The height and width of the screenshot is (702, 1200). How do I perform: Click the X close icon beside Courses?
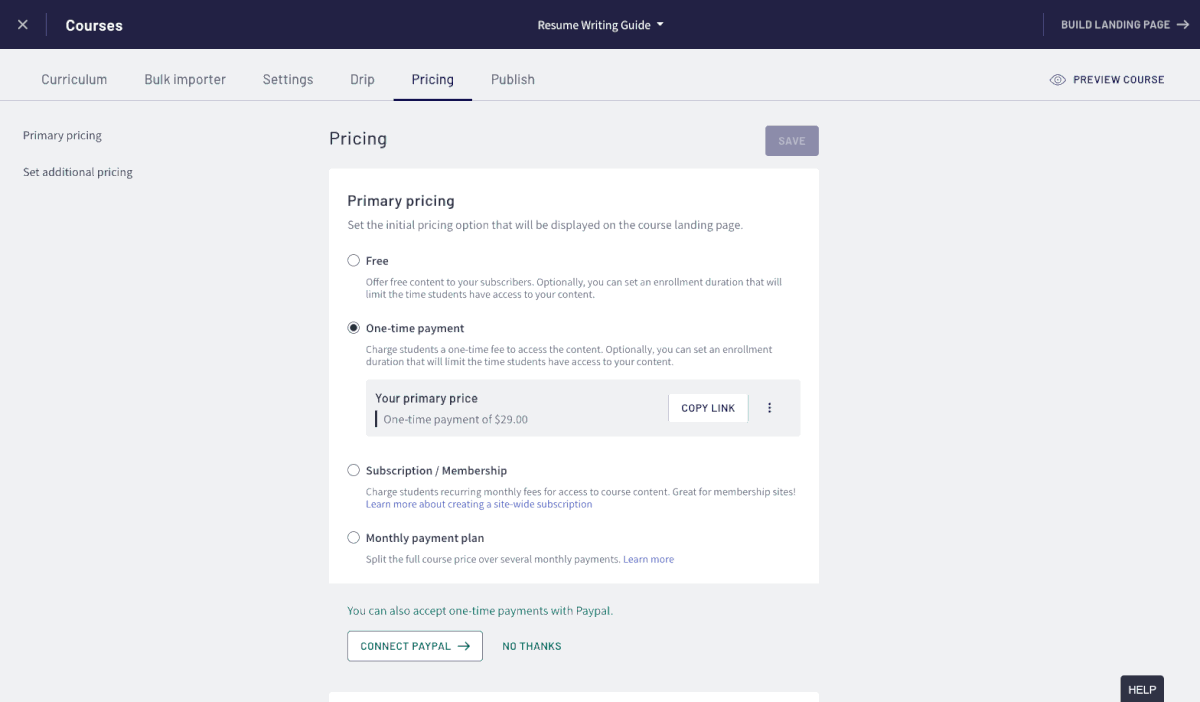(23, 25)
